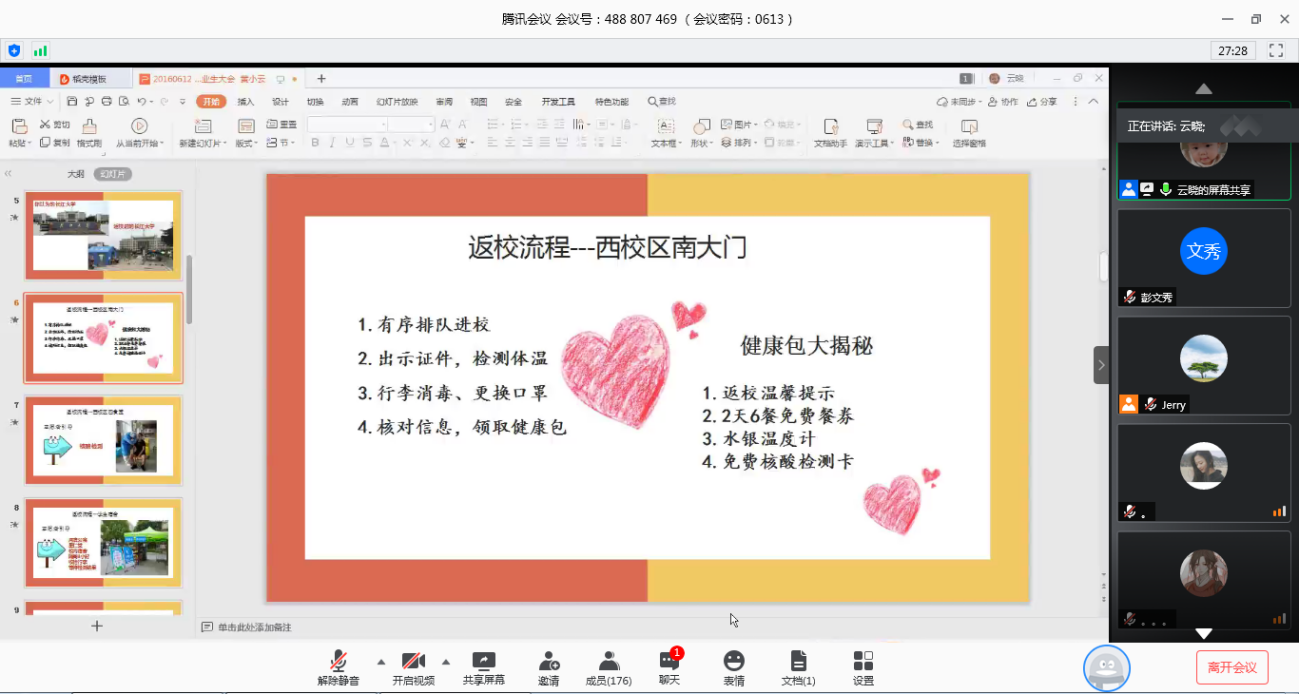1299x694 pixels.
Task: Expand the microphone options arrow
Action: [x=380, y=661]
